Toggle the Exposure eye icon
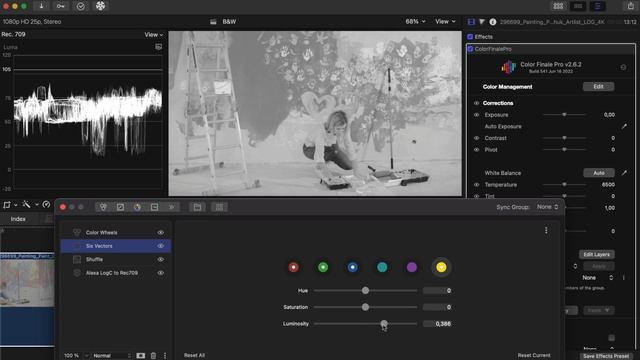 click(476, 115)
